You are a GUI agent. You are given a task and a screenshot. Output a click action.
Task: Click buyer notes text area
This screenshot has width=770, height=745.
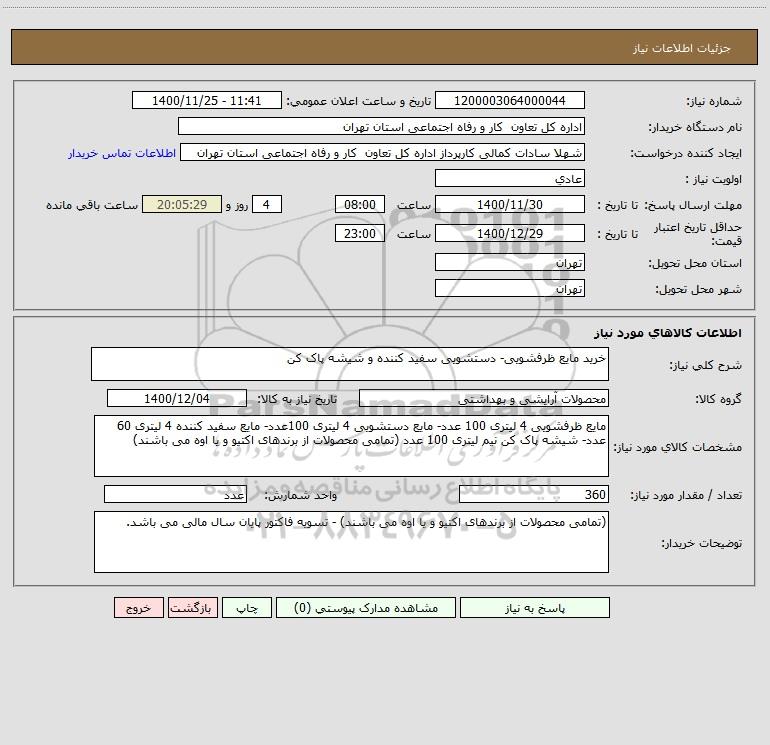point(351,542)
